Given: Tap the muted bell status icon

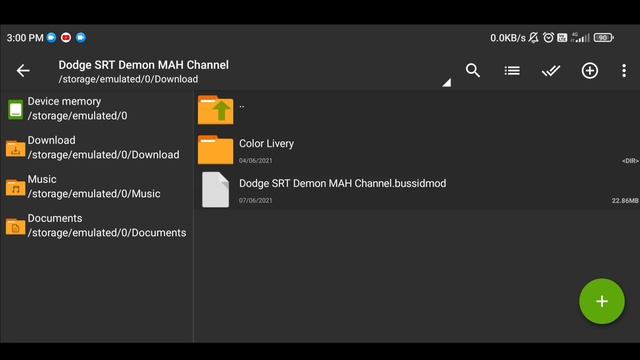Looking at the screenshot, I should 533,38.
